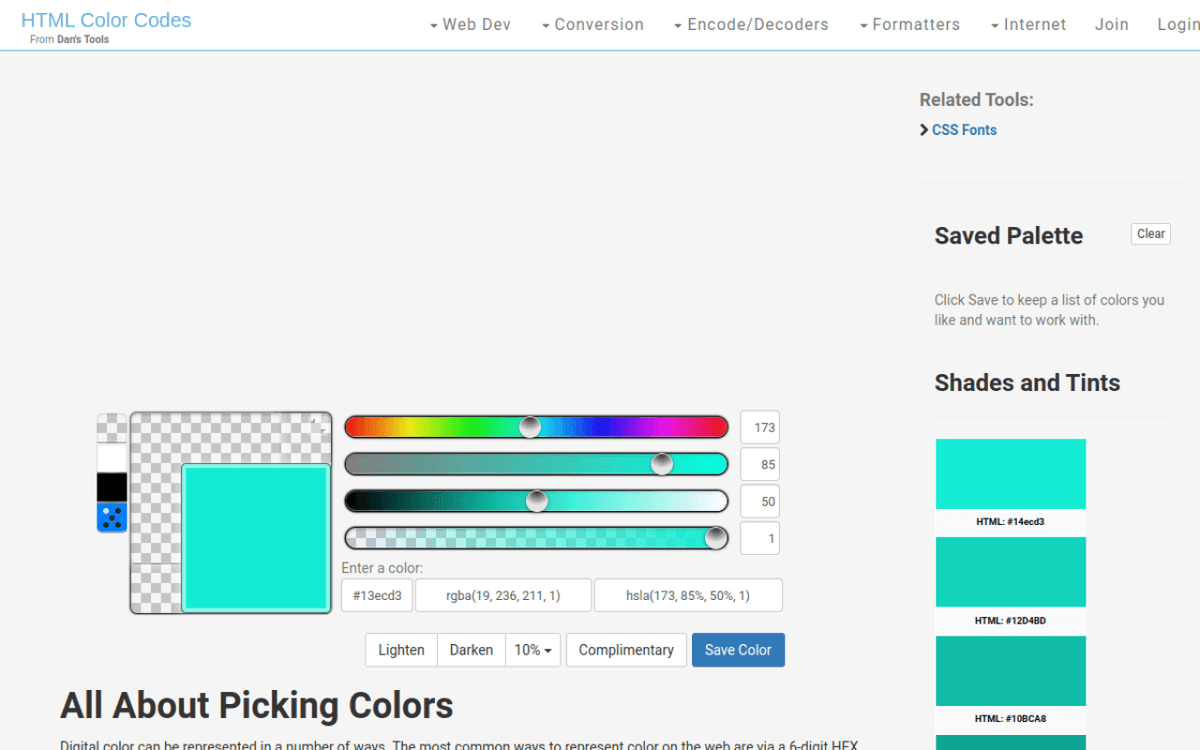Click the Join menu item
The image size is (1200, 750).
(1111, 24)
